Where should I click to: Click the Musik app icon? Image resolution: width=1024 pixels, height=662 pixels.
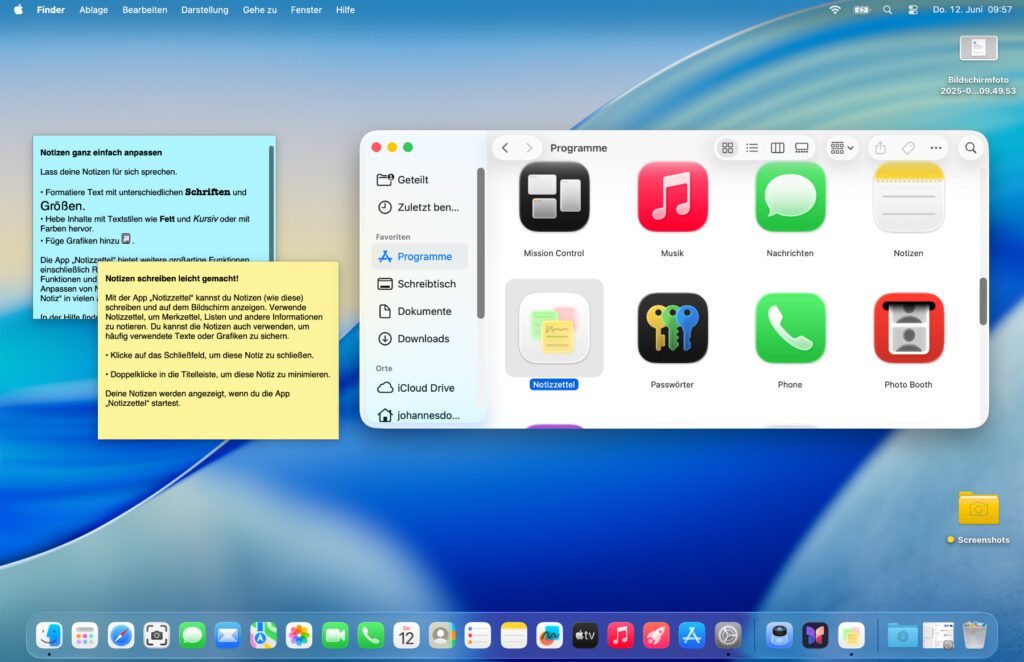(672, 197)
